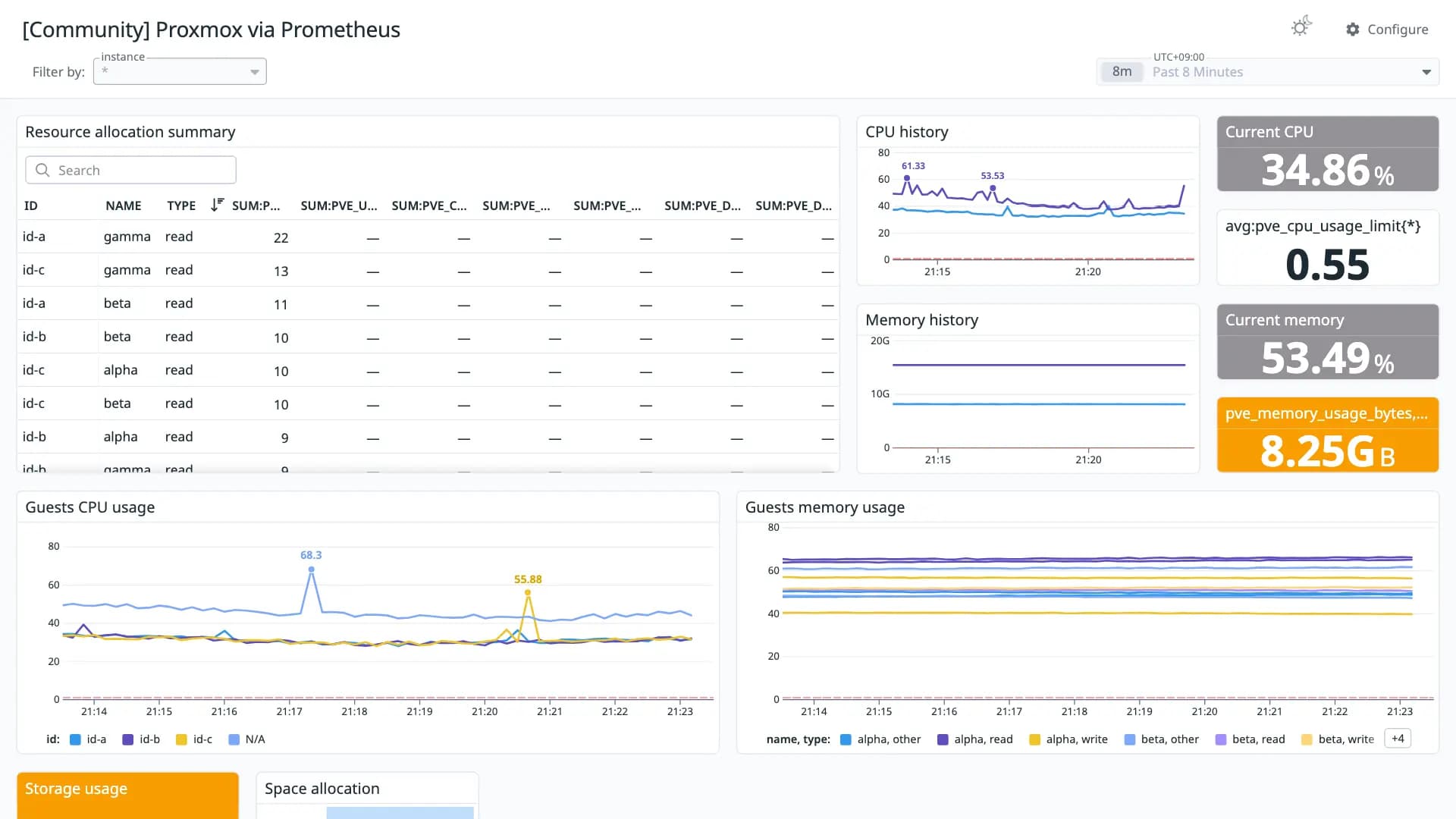This screenshot has width=1456, height=819.
Task: Toggle beta, write series in memory legend
Action: pyautogui.click(x=1338, y=739)
